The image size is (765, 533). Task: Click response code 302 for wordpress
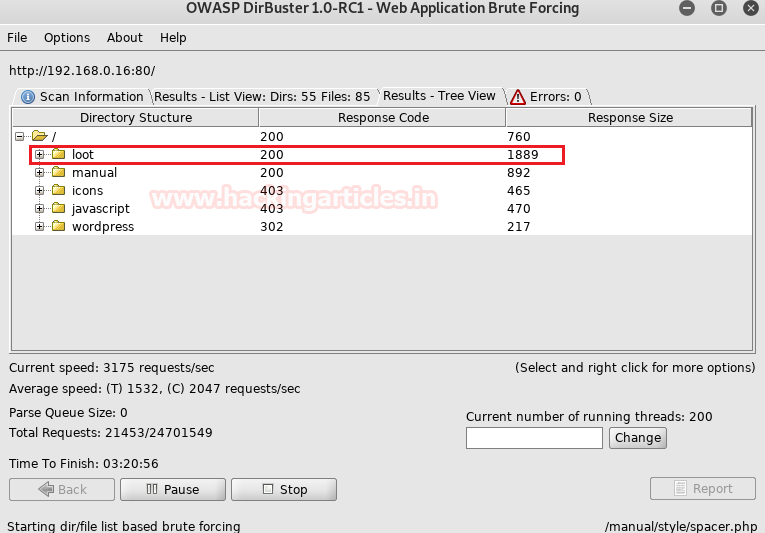click(x=272, y=227)
